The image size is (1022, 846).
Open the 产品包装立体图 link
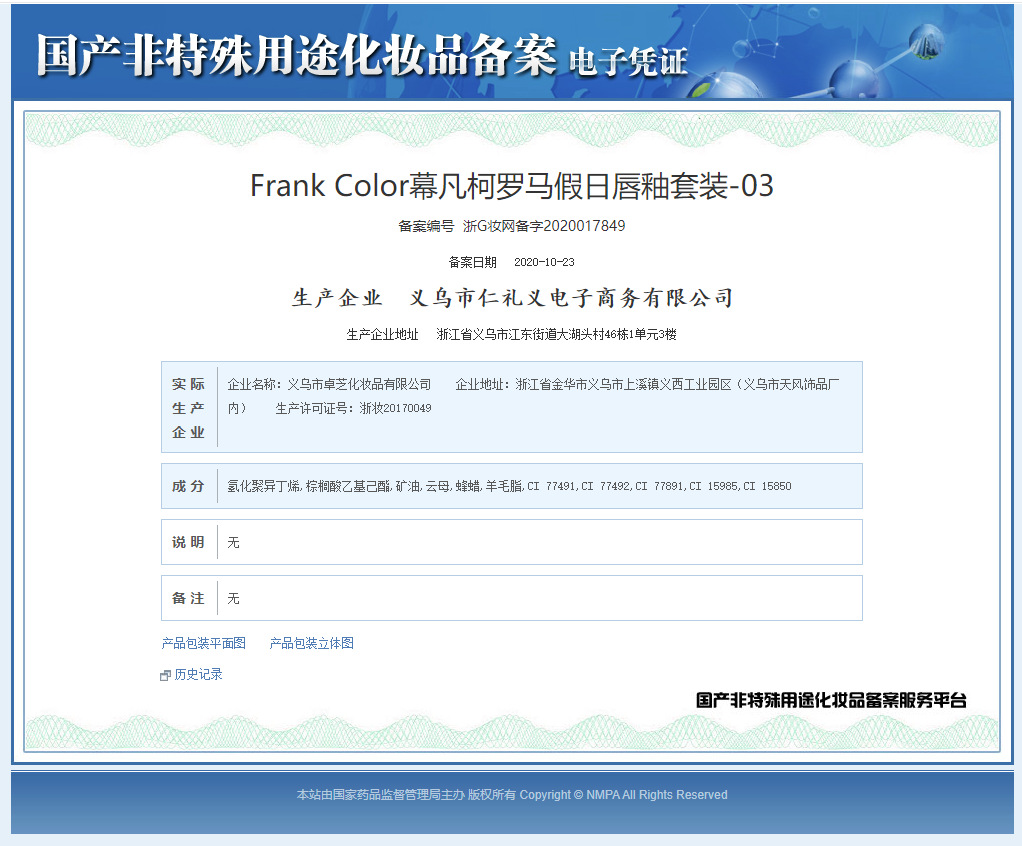pyautogui.click(x=311, y=643)
